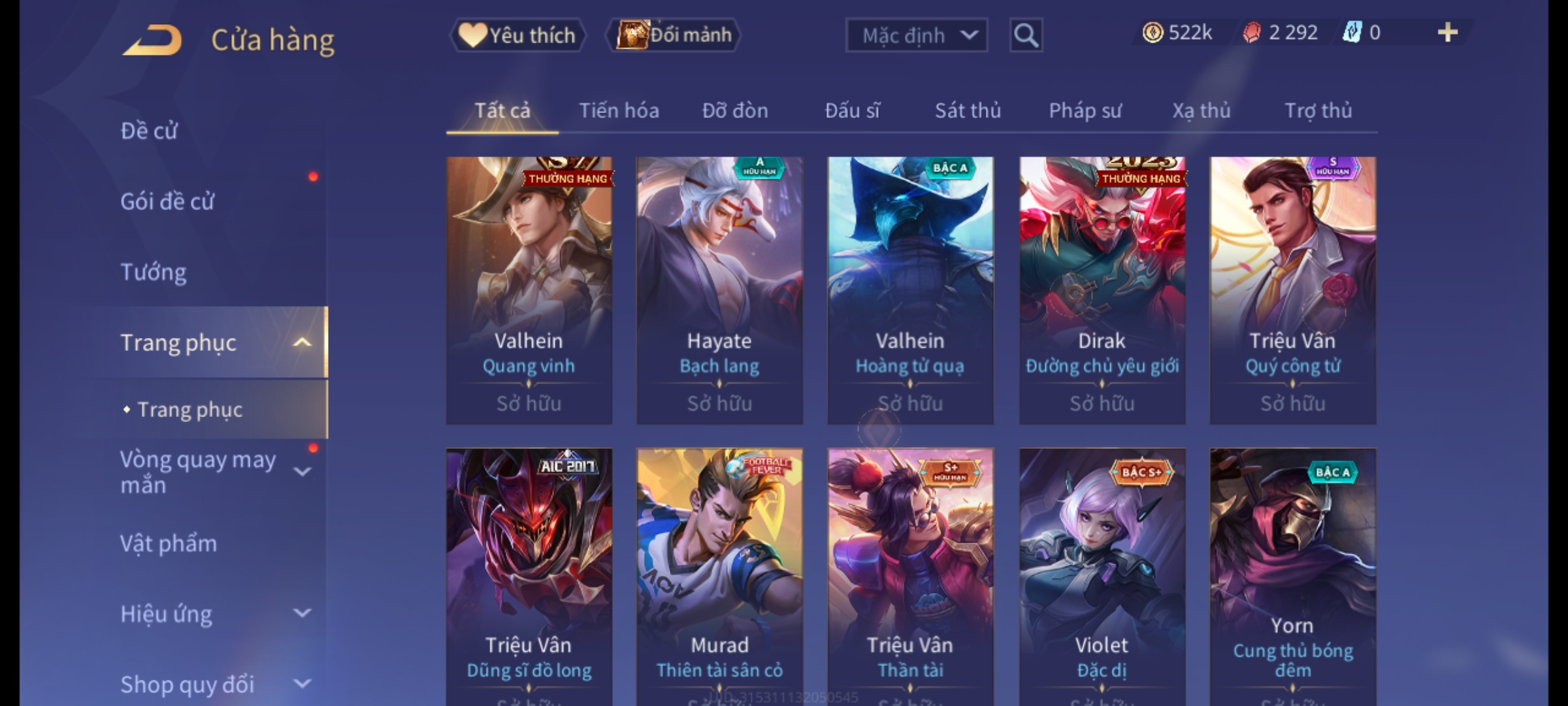
Task: Collapse the Trang phục sidebar section
Action: tap(302, 343)
